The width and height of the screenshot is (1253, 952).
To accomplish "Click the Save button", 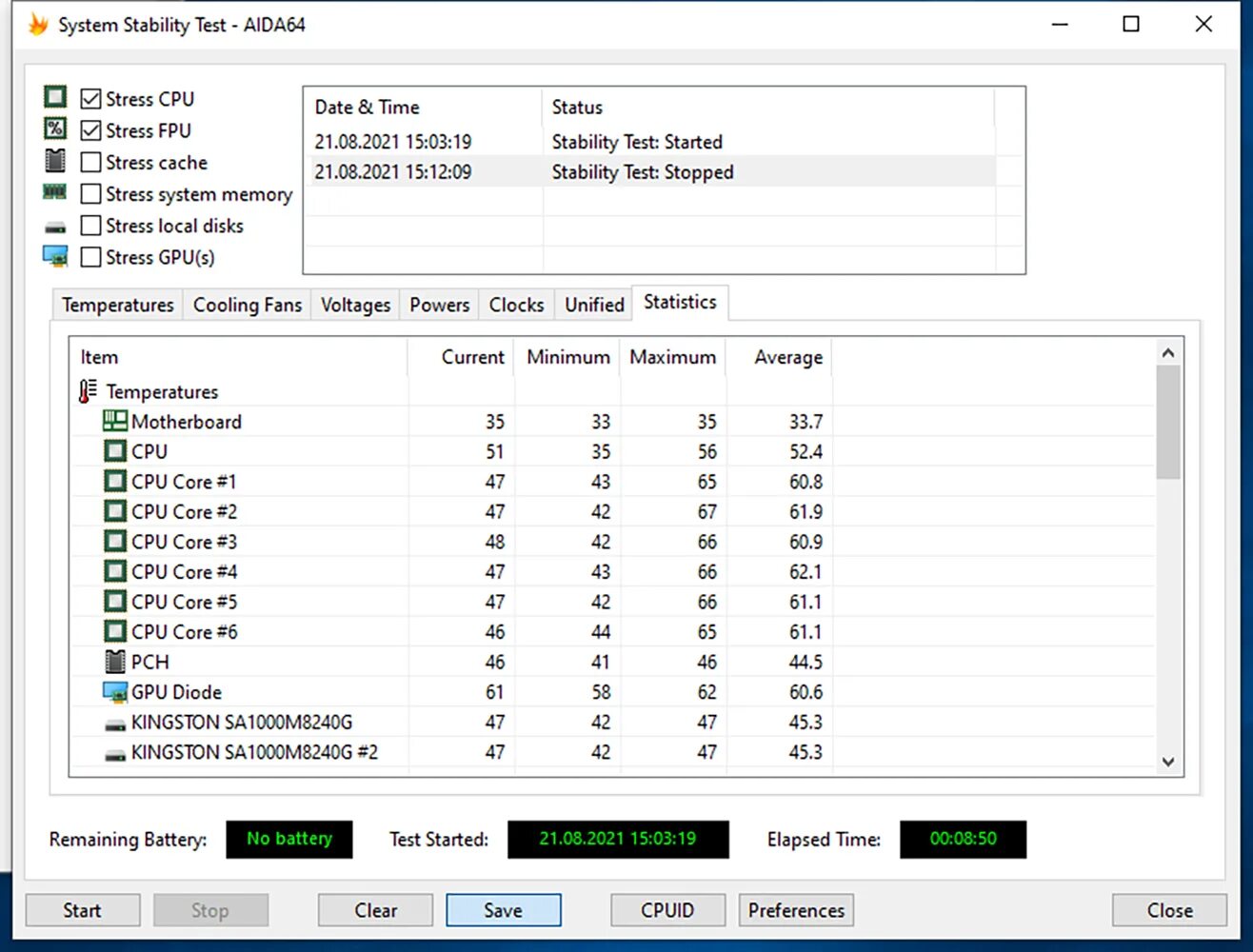I will coord(503,910).
